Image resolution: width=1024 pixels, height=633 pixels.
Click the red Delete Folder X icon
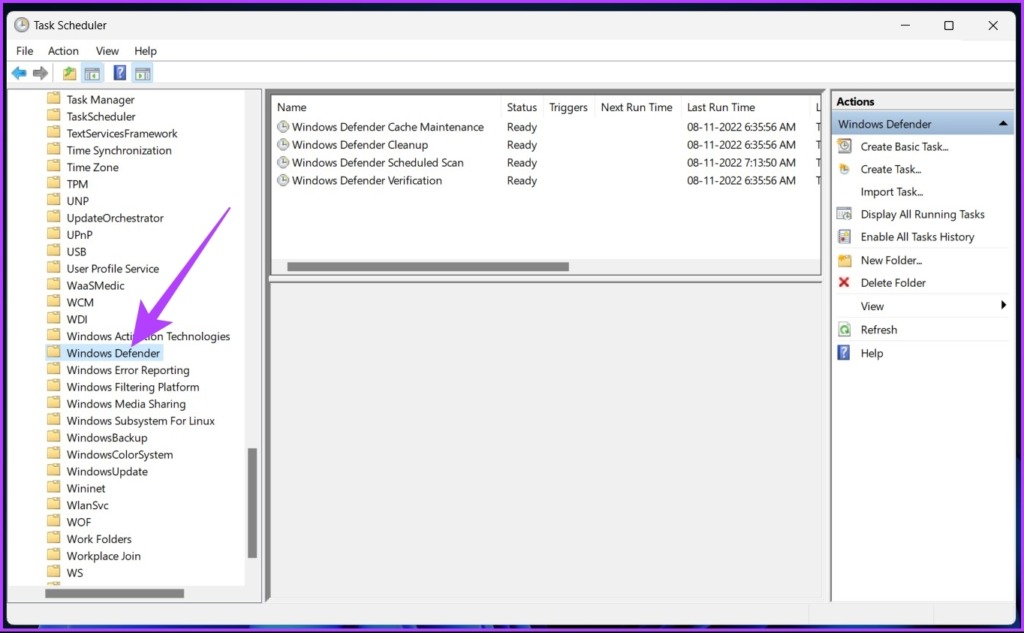click(x=844, y=282)
